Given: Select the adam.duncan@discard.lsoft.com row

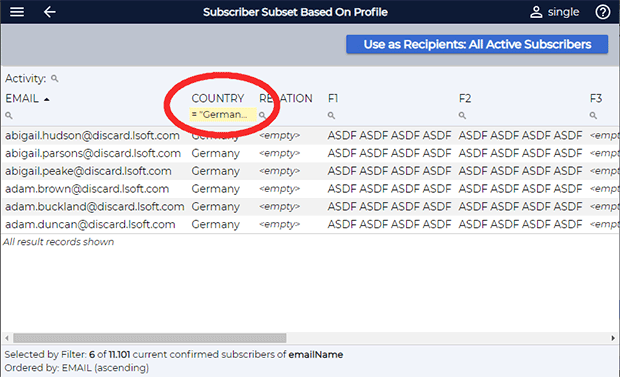Looking at the screenshot, I should [310, 225].
